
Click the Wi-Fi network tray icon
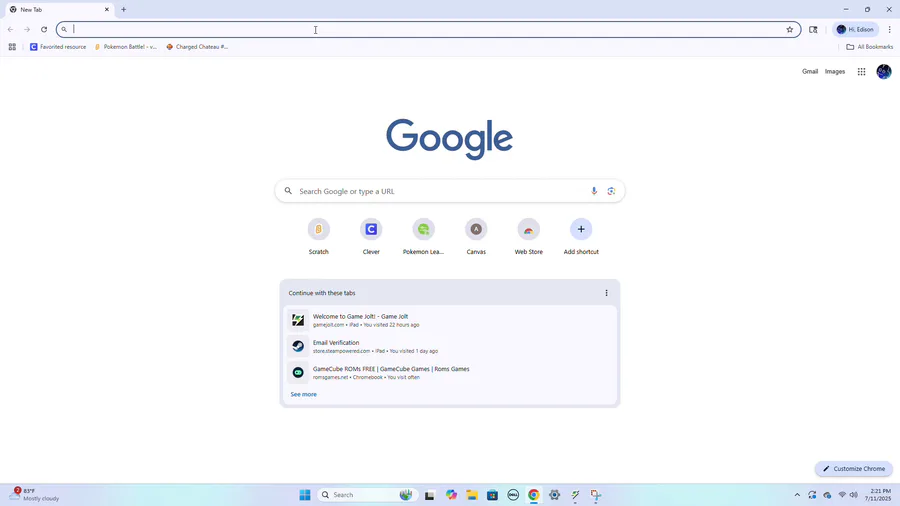coord(842,495)
